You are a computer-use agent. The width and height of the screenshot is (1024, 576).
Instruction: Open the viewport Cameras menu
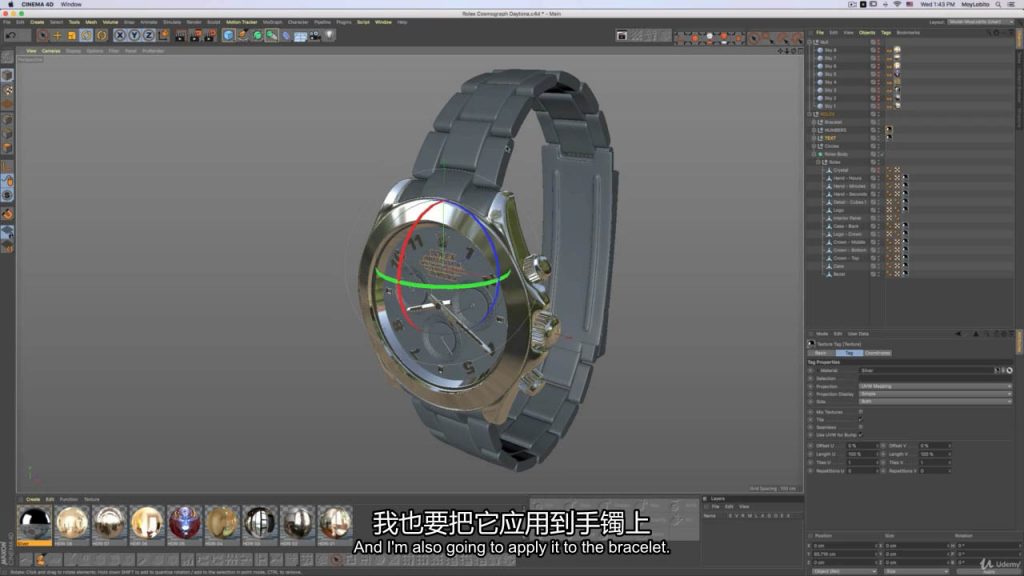point(51,51)
